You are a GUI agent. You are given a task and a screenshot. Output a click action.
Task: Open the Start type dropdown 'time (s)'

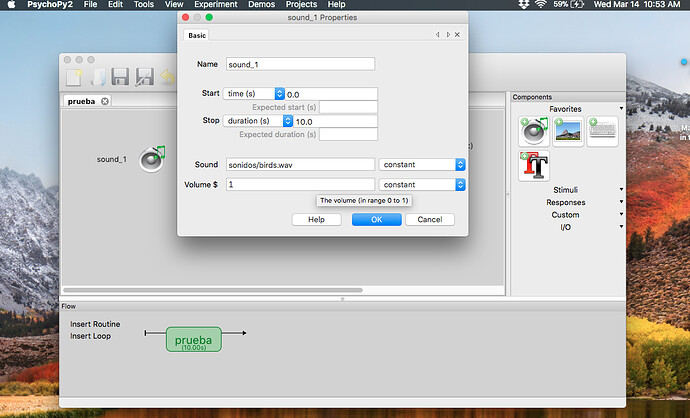coord(254,94)
